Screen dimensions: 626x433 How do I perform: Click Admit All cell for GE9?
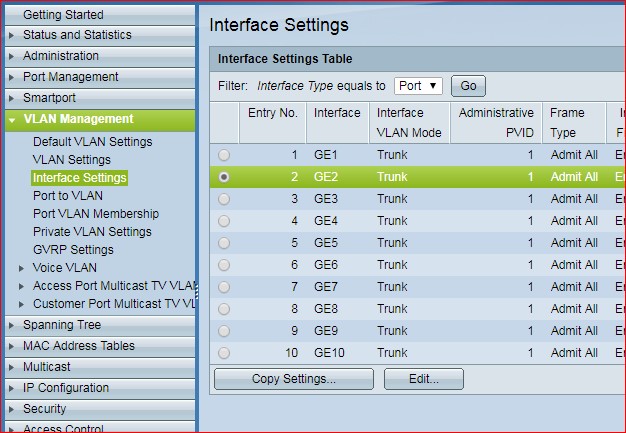[x=574, y=330]
